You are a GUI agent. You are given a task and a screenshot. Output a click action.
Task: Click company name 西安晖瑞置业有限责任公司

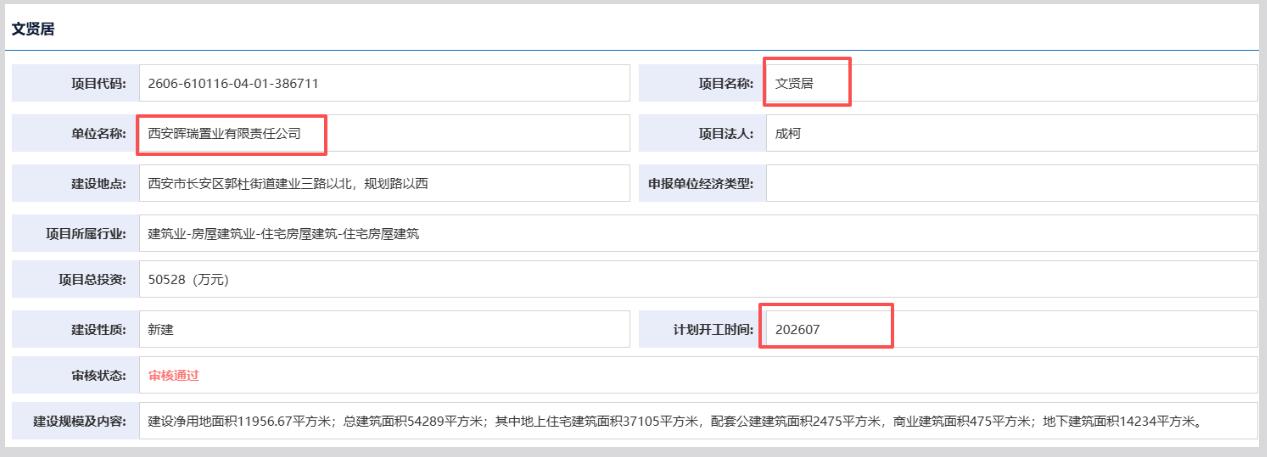pyautogui.click(x=224, y=133)
